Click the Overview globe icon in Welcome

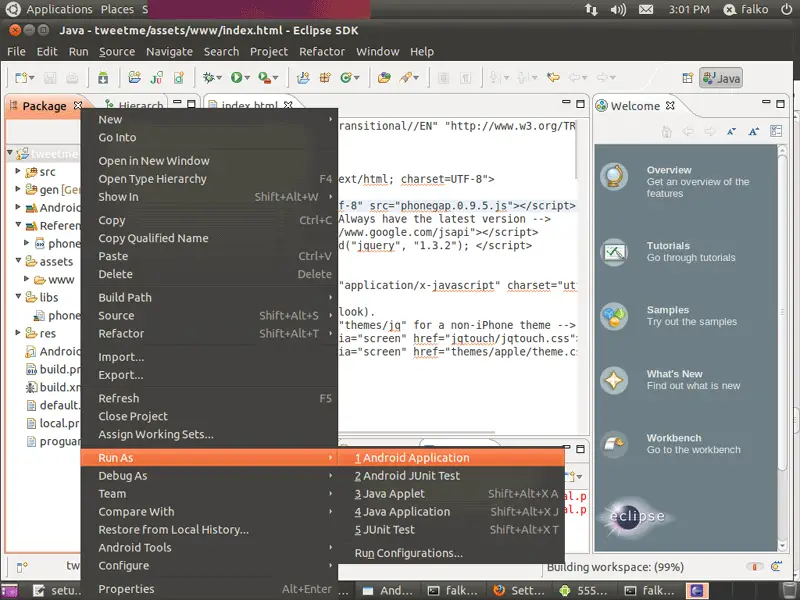[x=614, y=177]
